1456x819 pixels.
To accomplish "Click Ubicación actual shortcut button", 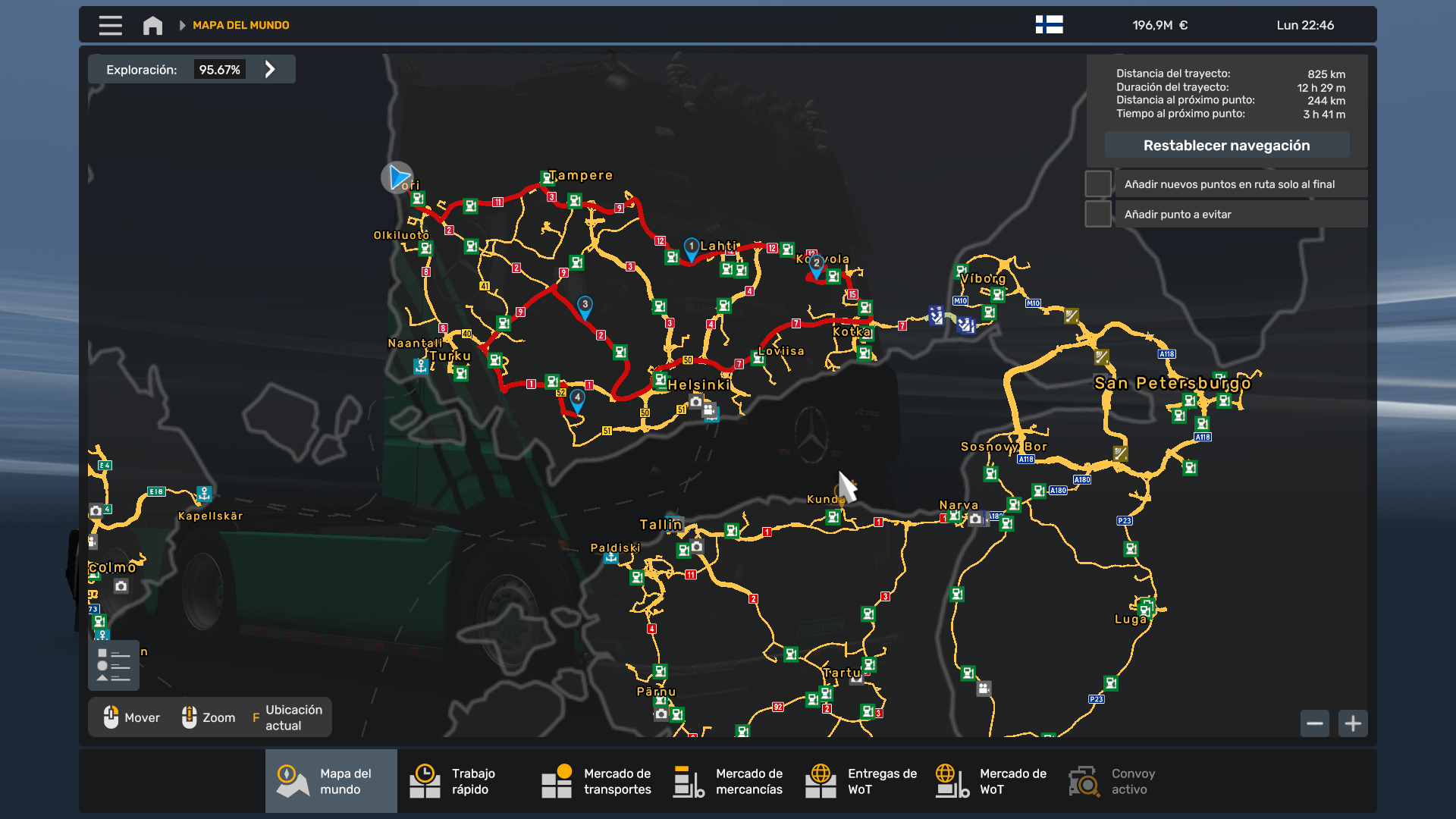I will (287, 717).
